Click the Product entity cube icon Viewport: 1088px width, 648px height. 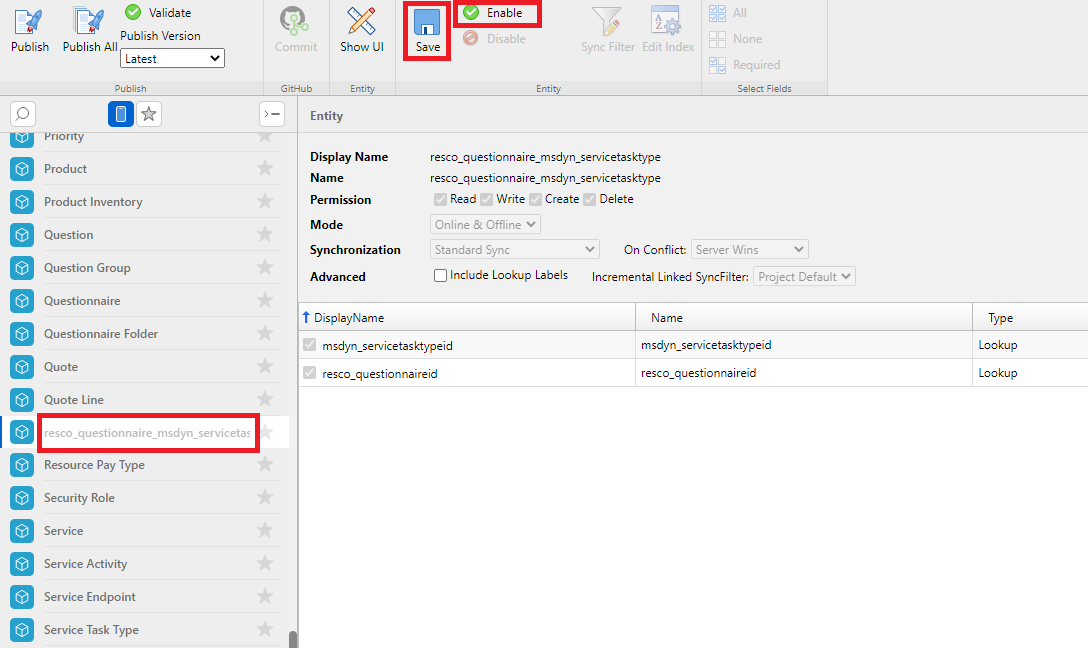coord(22,169)
